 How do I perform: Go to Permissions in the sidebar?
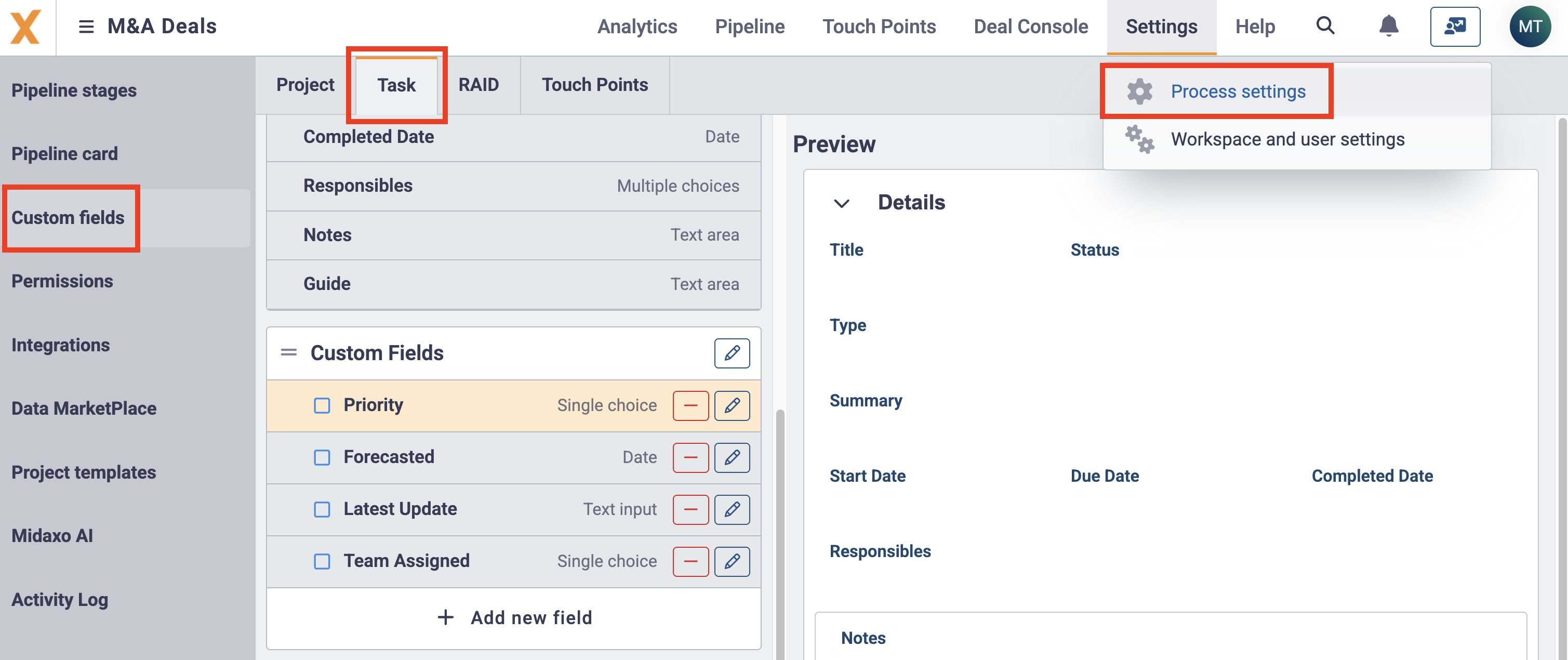point(62,281)
